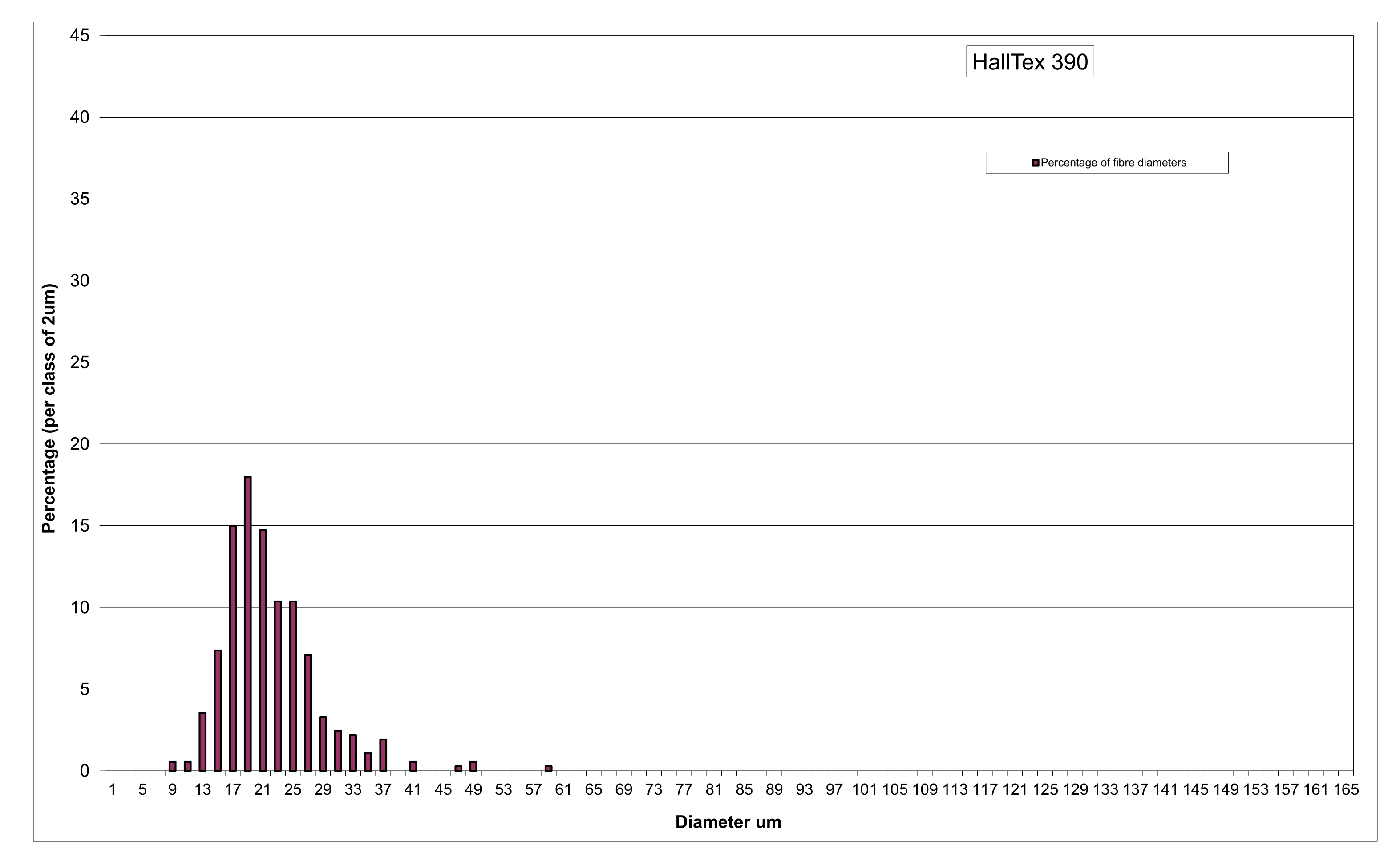Click y-axis label 40

[80, 118]
